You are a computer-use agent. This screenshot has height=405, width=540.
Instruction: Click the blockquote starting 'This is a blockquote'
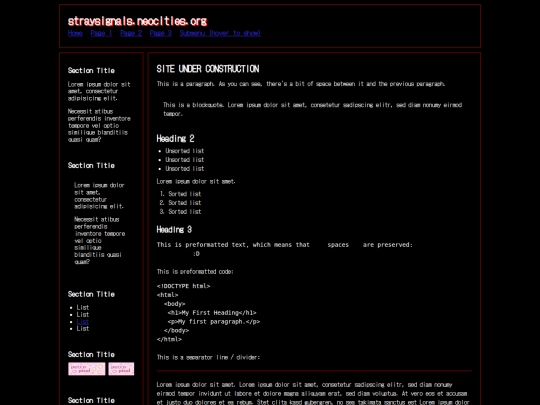[x=313, y=109]
